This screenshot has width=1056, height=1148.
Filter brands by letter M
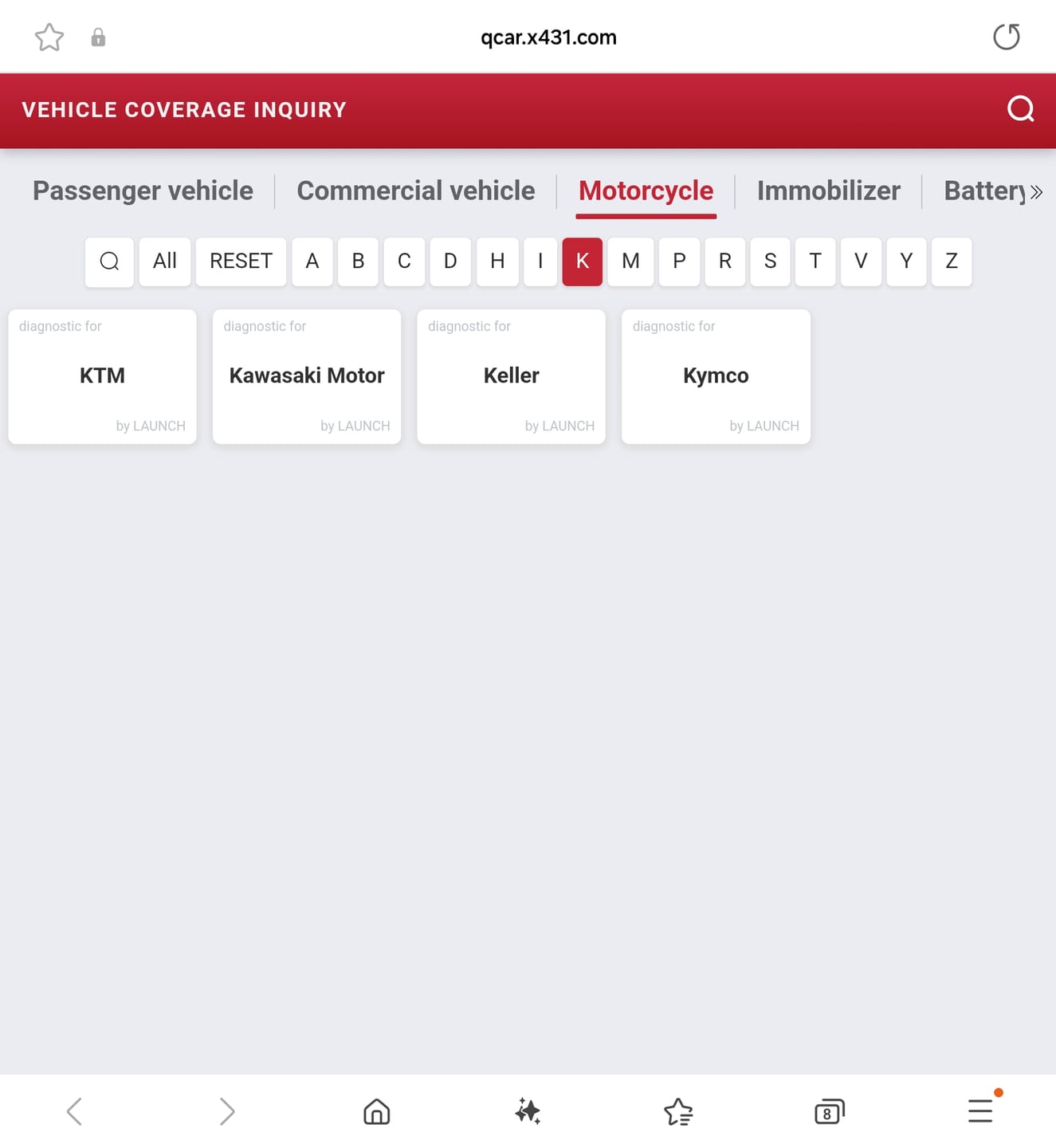pyautogui.click(x=630, y=261)
